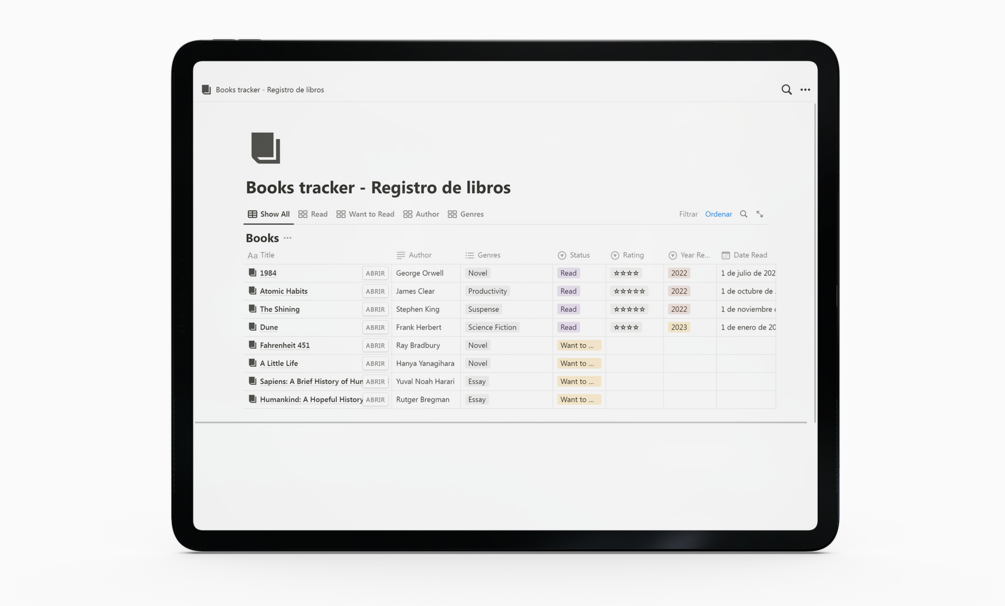Click the Ordenar button
Screen dimensions: 1005x606
[x=718, y=214]
